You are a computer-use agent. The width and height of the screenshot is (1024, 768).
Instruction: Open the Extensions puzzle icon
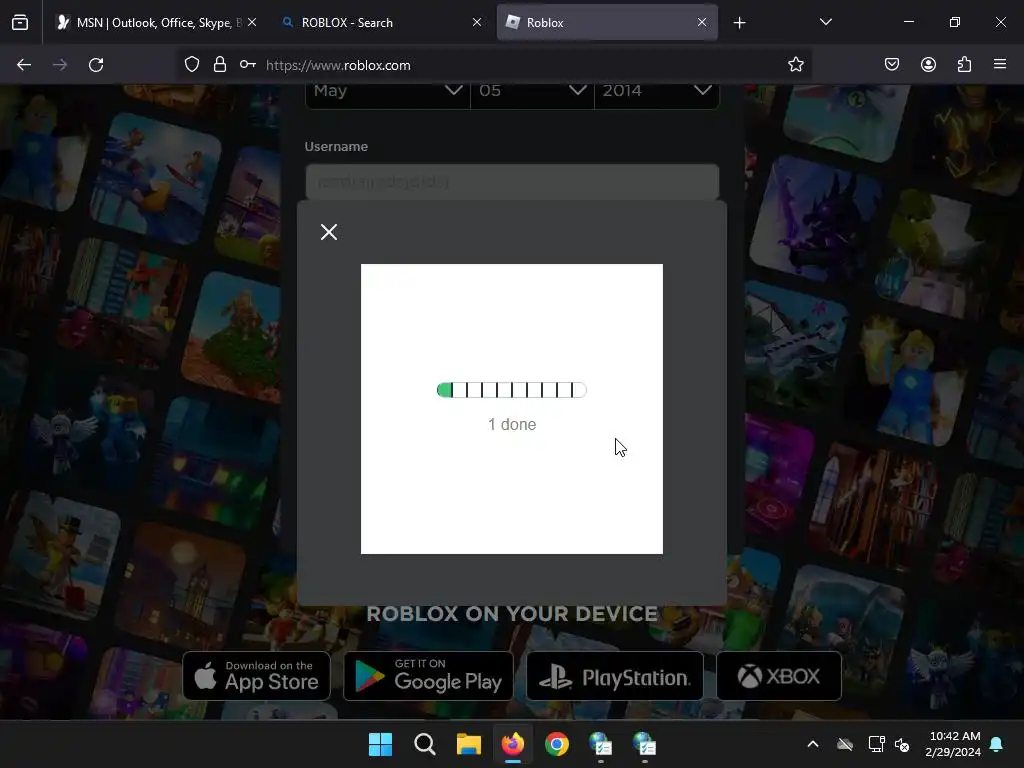pyautogui.click(x=964, y=65)
